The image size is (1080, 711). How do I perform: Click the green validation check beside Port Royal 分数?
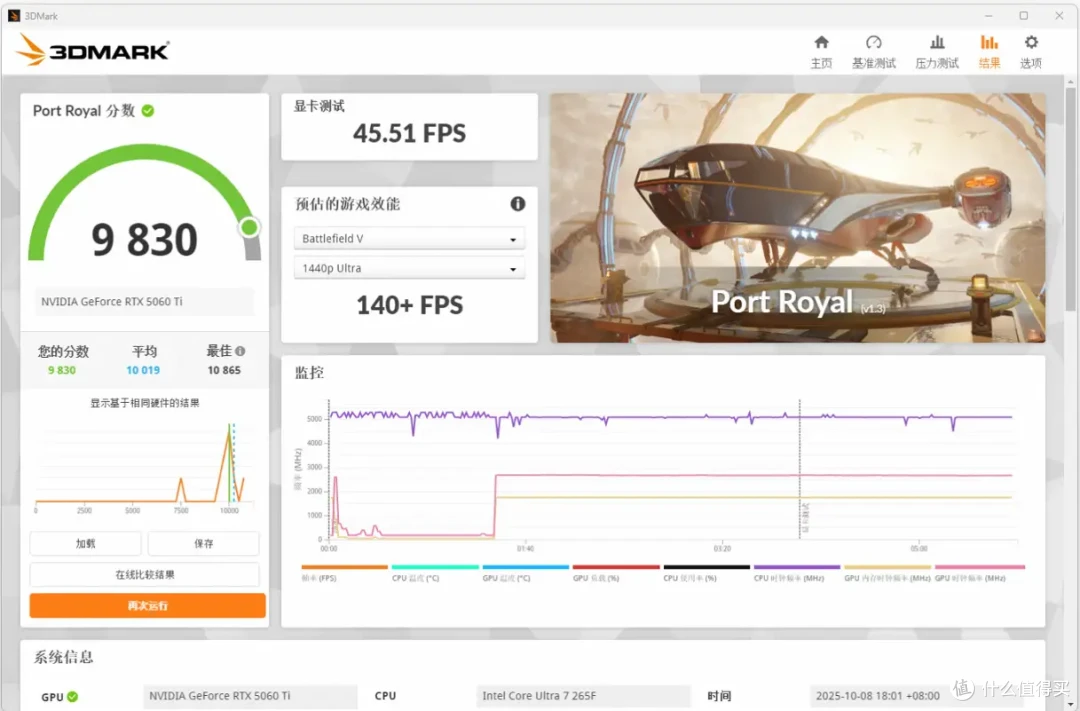click(x=148, y=111)
